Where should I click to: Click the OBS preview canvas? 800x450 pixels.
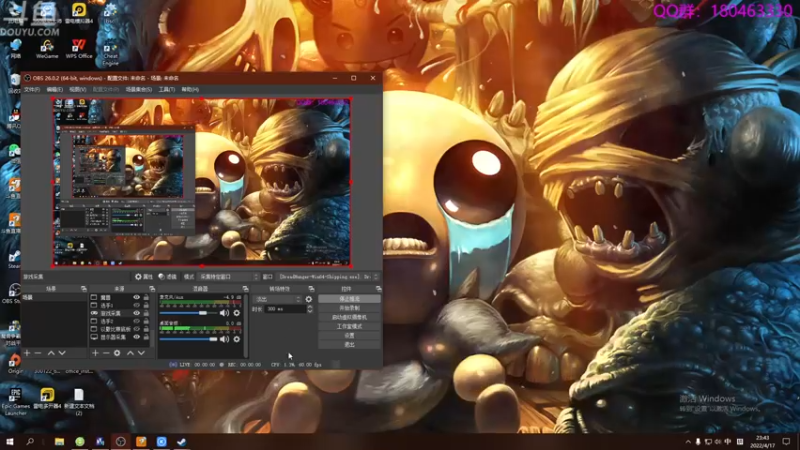202,182
